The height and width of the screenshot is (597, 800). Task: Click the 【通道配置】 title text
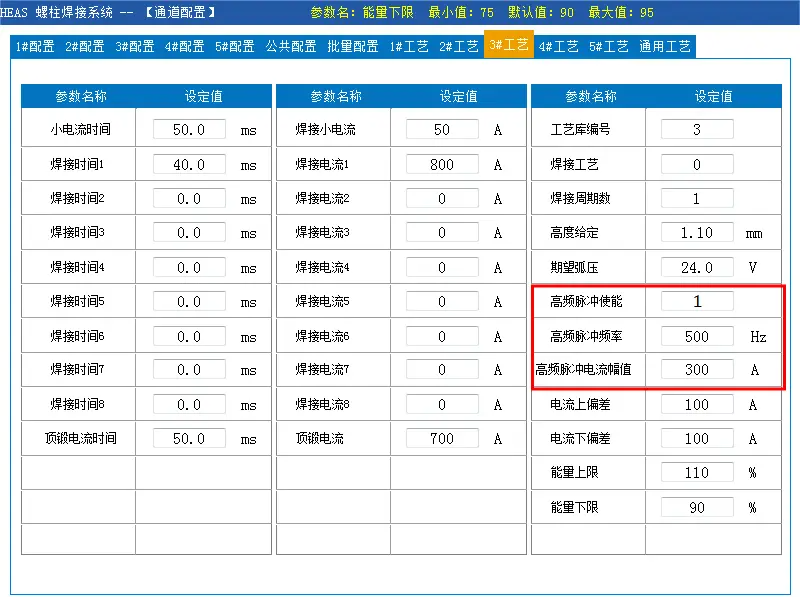point(180,12)
